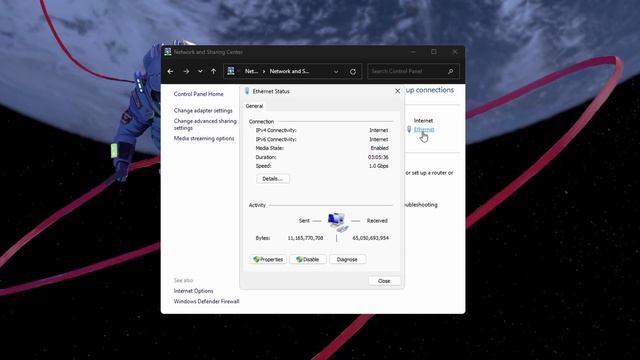Click the Ethernet Status title icon

[x=247, y=91]
